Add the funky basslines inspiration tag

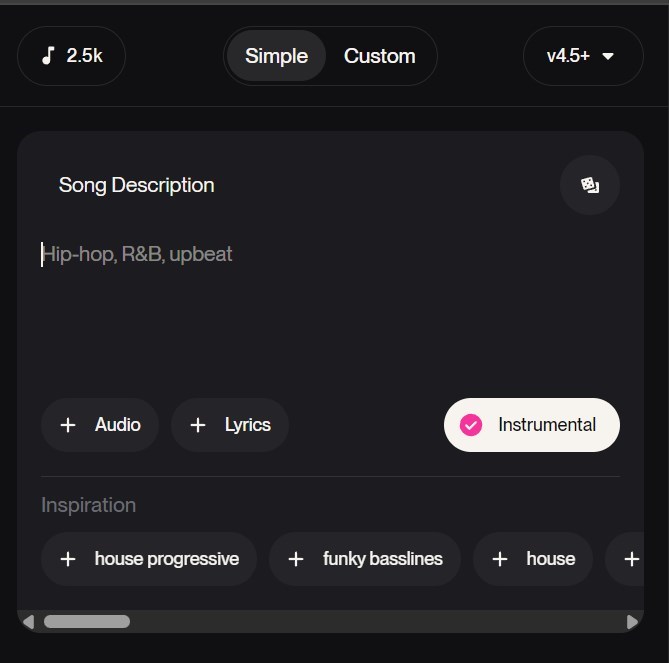[x=365, y=559]
